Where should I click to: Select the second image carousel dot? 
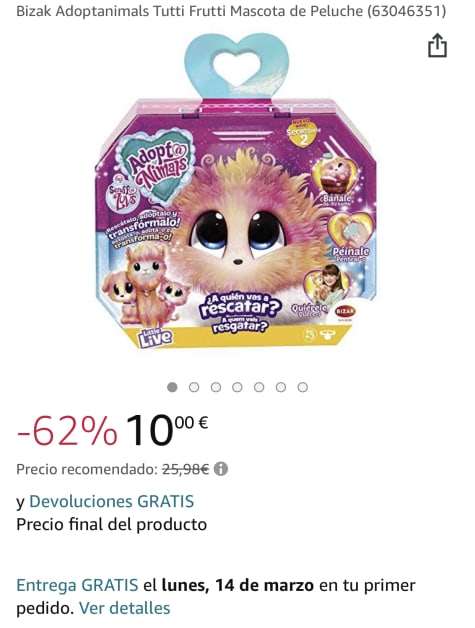[194, 387]
